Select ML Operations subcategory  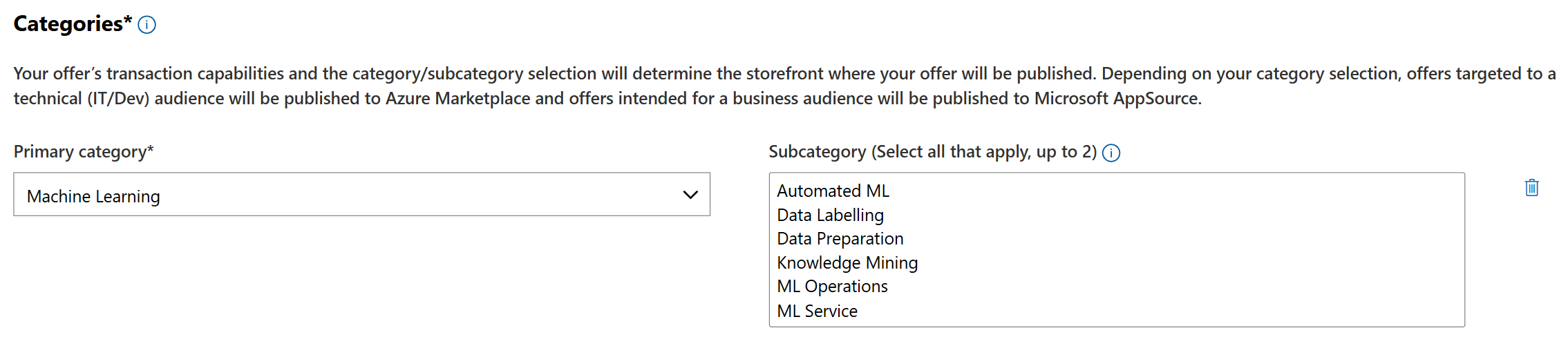point(832,287)
